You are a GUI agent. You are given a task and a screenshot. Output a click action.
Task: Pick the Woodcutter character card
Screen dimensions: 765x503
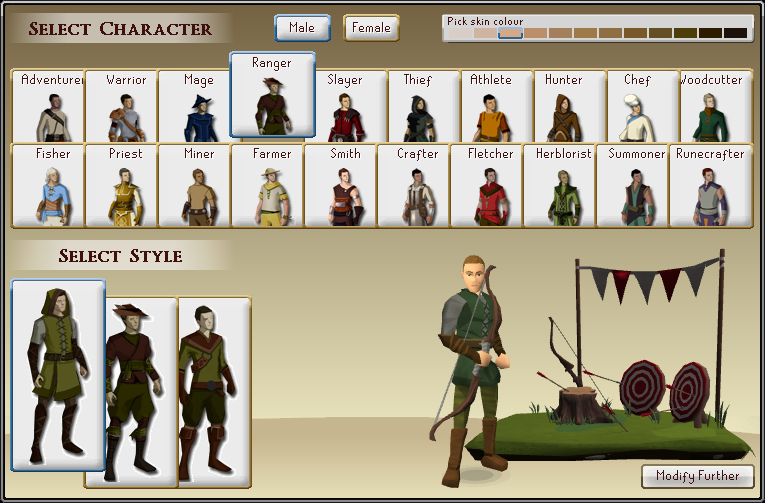tap(716, 107)
